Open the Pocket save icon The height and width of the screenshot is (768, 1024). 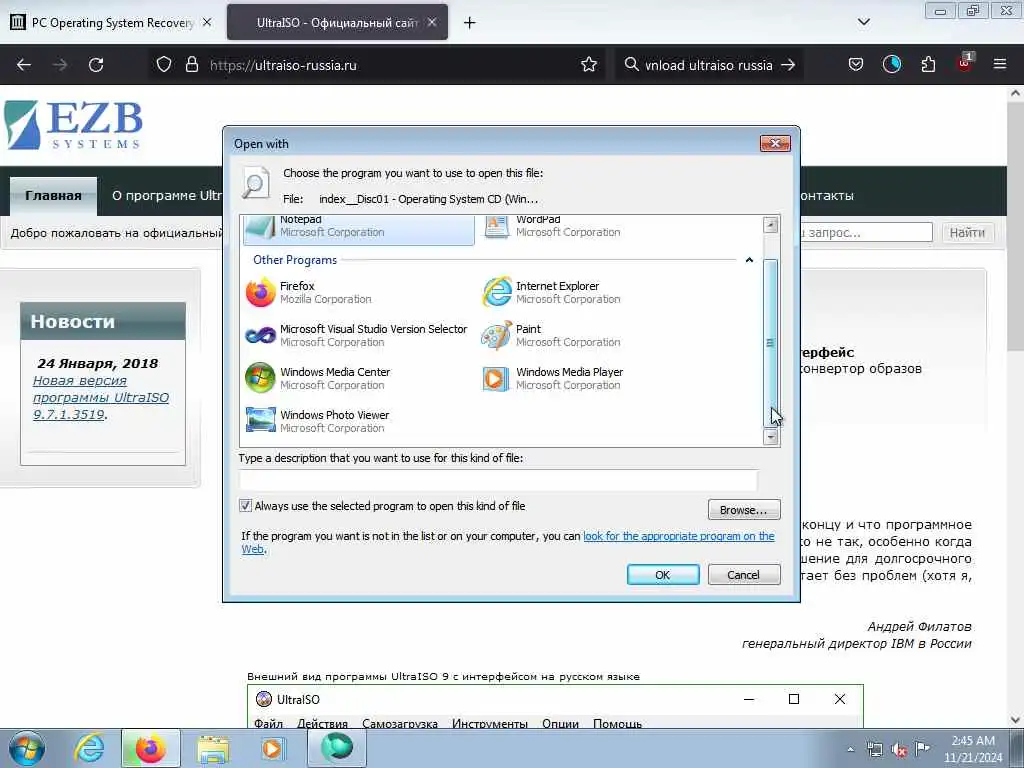tap(856, 65)
